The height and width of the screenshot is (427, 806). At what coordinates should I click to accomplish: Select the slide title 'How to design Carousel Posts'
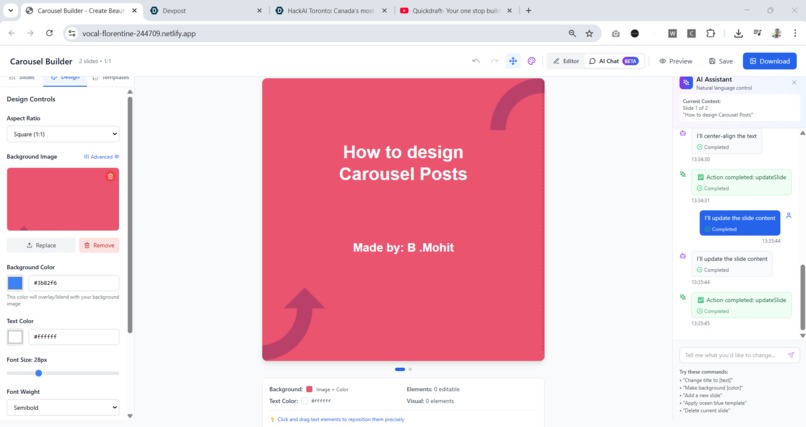tap(403, 163)
